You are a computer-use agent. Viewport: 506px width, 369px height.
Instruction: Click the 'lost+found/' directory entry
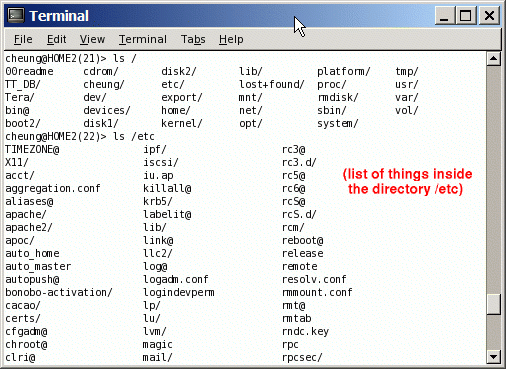pos(272,84)
